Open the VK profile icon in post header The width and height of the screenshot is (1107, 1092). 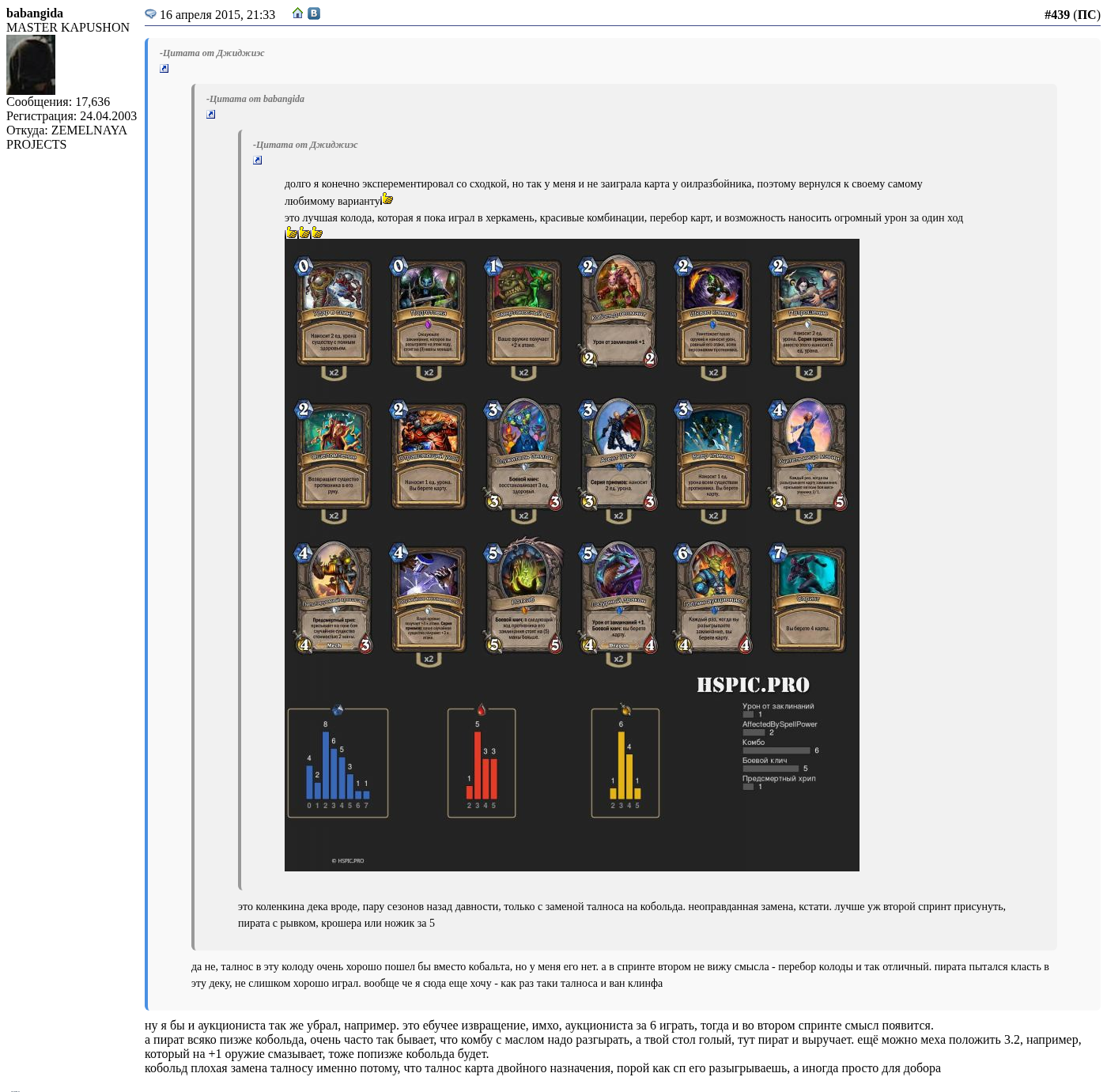314,13
